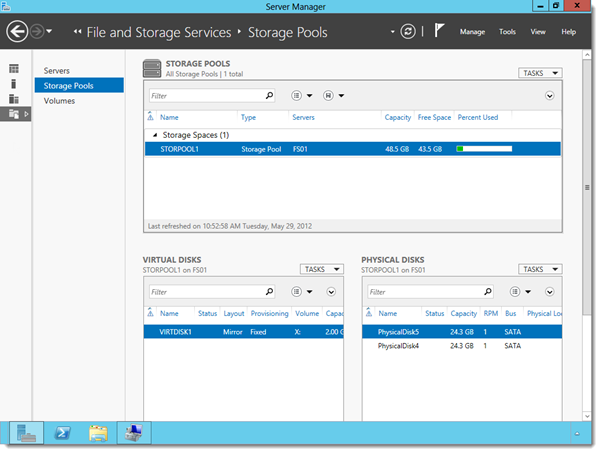Sort storage pools by Percent Used column
This screenshot has width=600, height=453.
click(x=478, y=117)
